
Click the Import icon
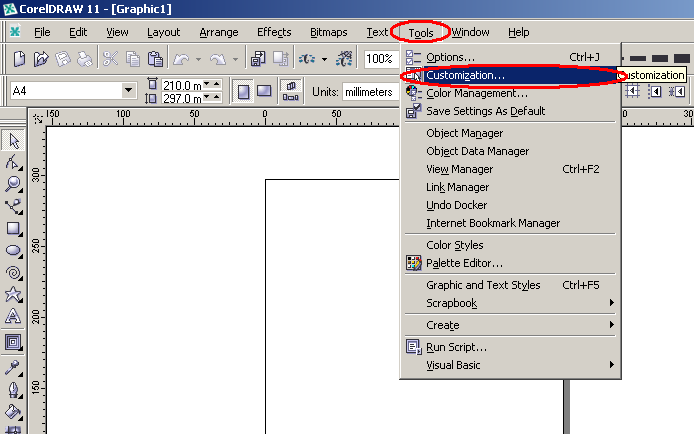point(258,58)
